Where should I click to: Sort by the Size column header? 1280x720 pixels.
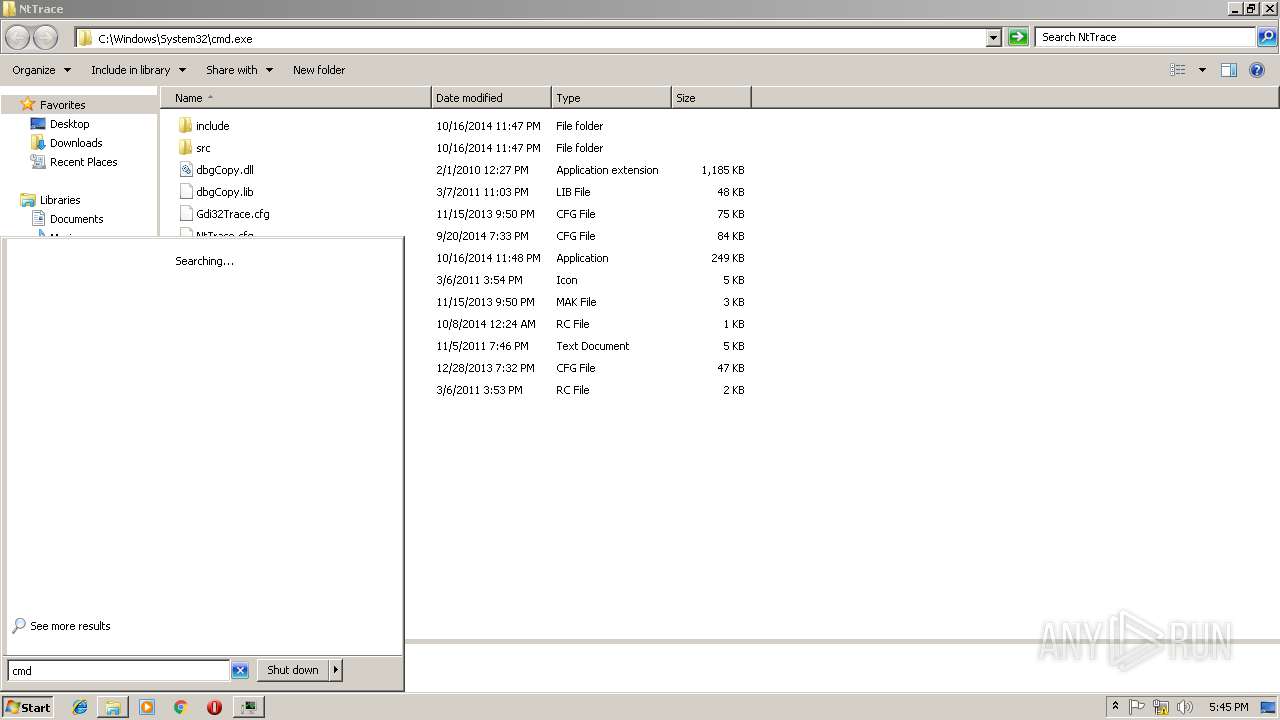pyautogui.click(x=711, y=98)
